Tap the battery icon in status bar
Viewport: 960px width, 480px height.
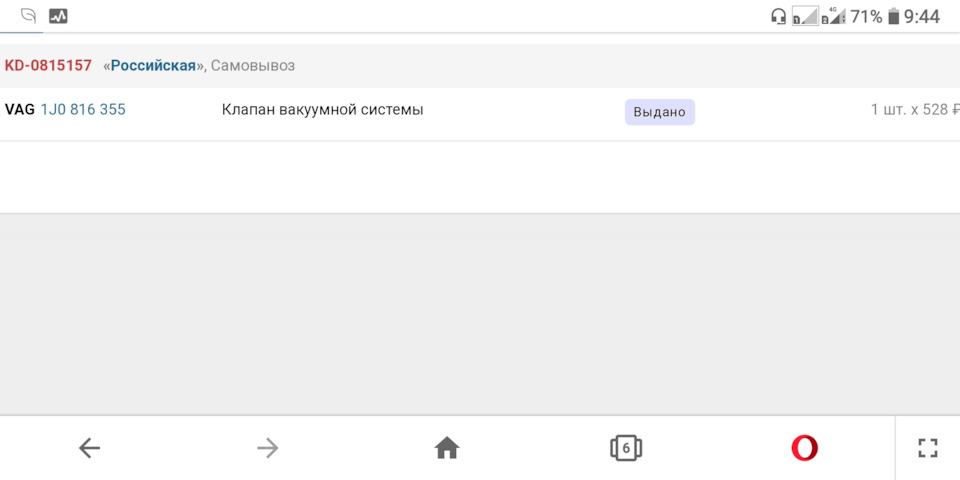tap(893, 16)
